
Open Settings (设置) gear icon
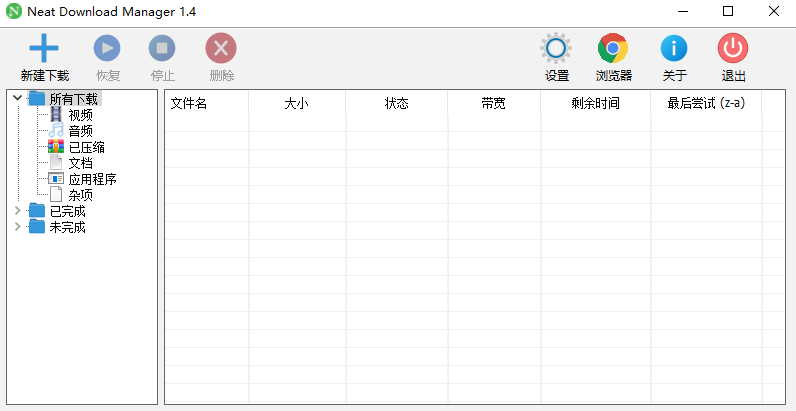pos(556,48)
